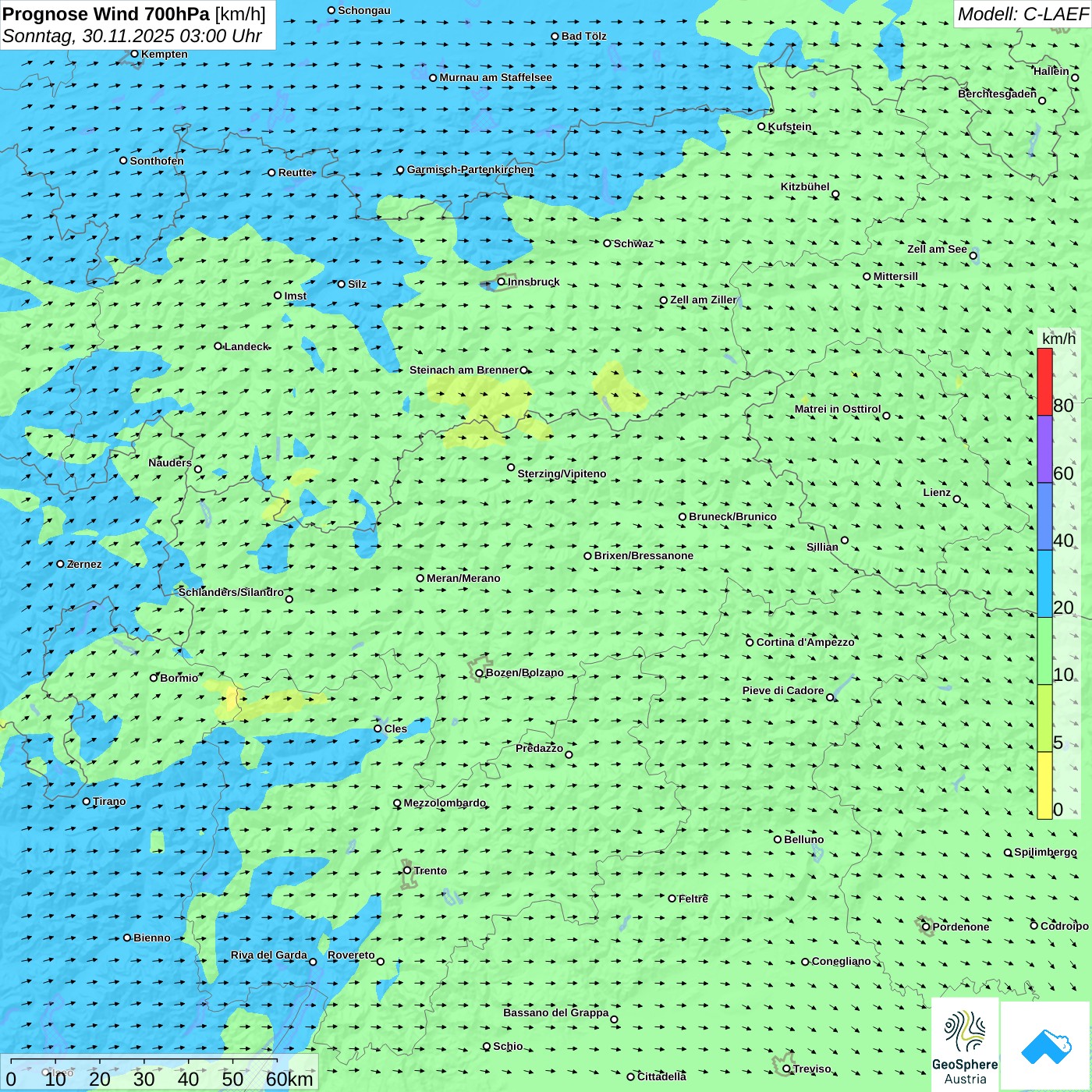Image resolution: width=1092 pixels, height=1092 pixels.
Task: Select the Innsbruck city marker
Action: pyautogui.click(x=502, y=282)
